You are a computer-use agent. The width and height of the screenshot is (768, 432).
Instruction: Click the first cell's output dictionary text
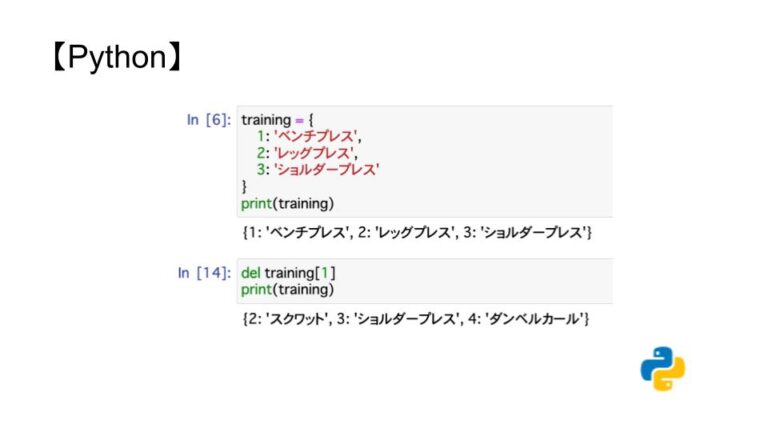click(x=417, y=232)
